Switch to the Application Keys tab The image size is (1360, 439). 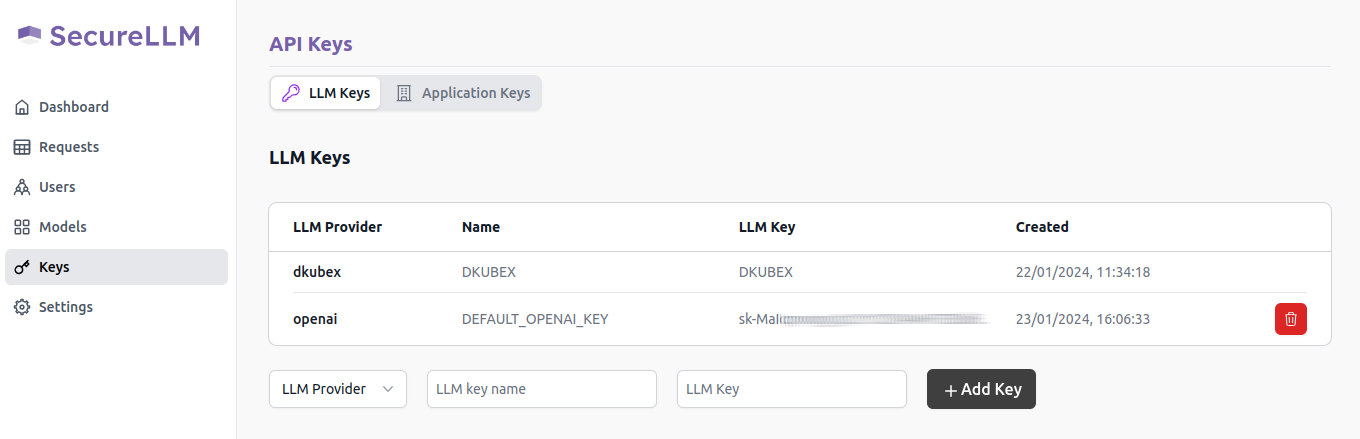[x=462, y=93]
